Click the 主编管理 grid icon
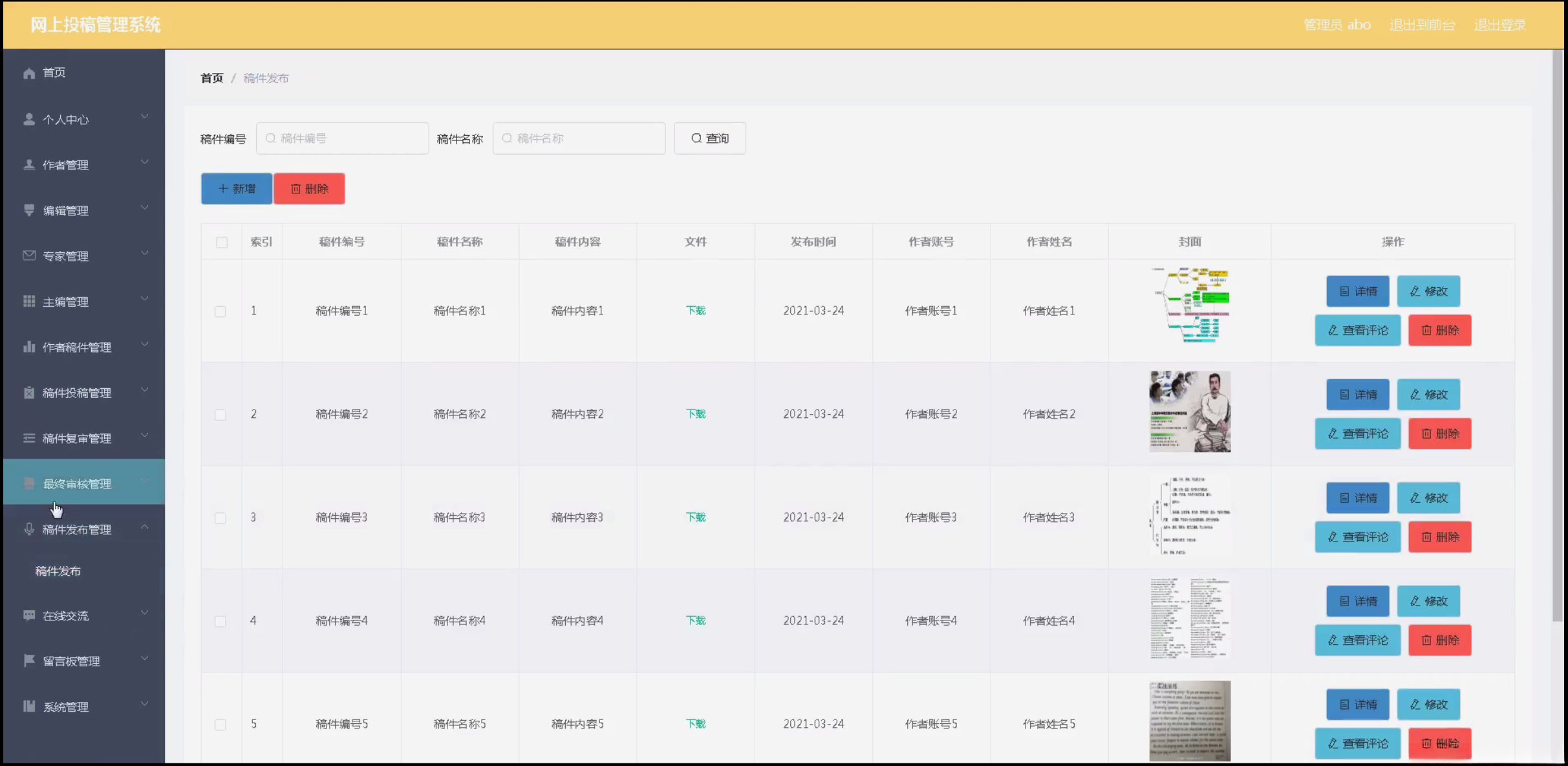This screenshot has width=1568, height=766. pos(28,301)
